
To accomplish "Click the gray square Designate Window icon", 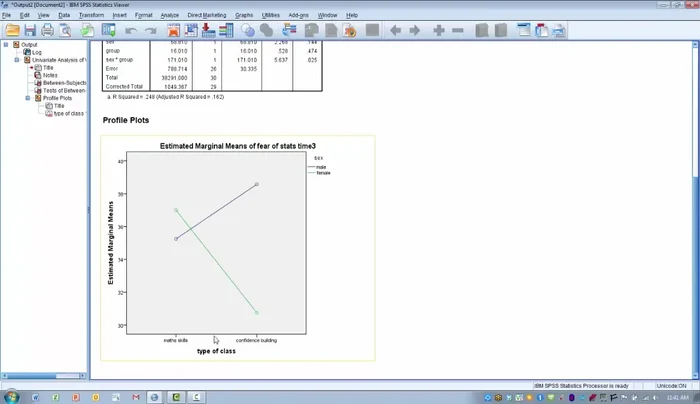I will click(x=372, y=30).
